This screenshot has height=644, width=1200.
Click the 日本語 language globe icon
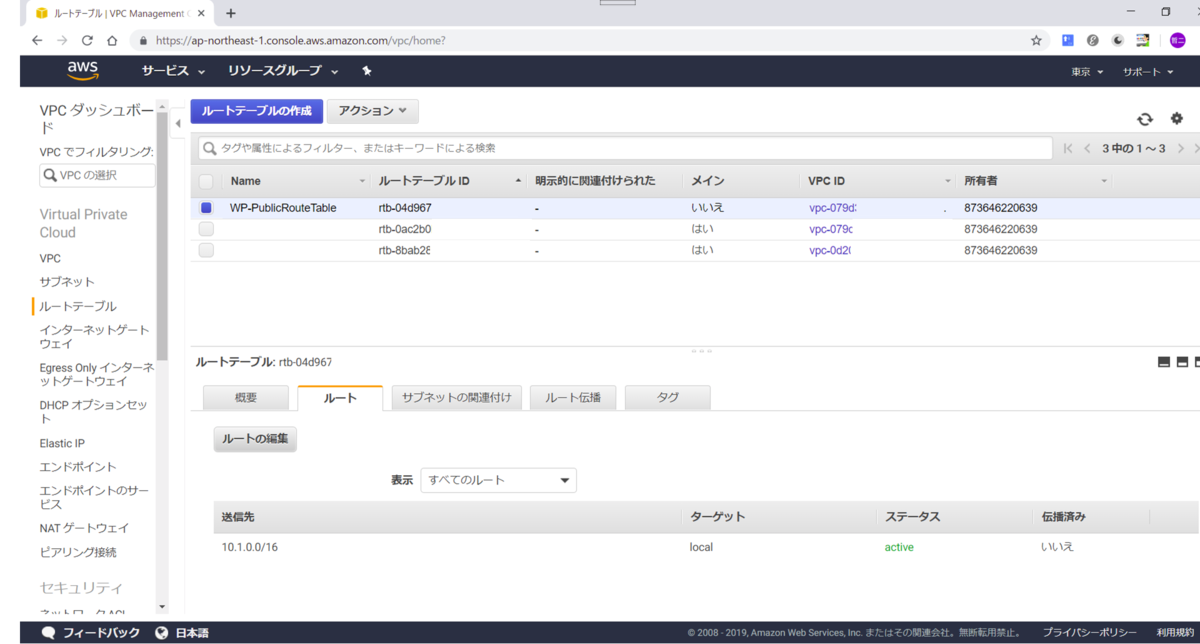click(161, 631)
